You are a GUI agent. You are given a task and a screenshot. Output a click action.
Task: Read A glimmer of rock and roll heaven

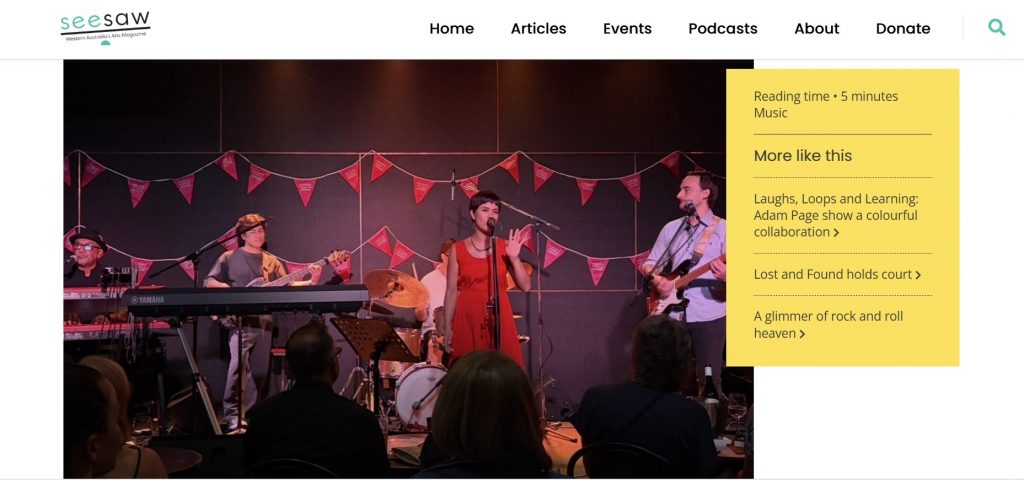coord(828,325)
